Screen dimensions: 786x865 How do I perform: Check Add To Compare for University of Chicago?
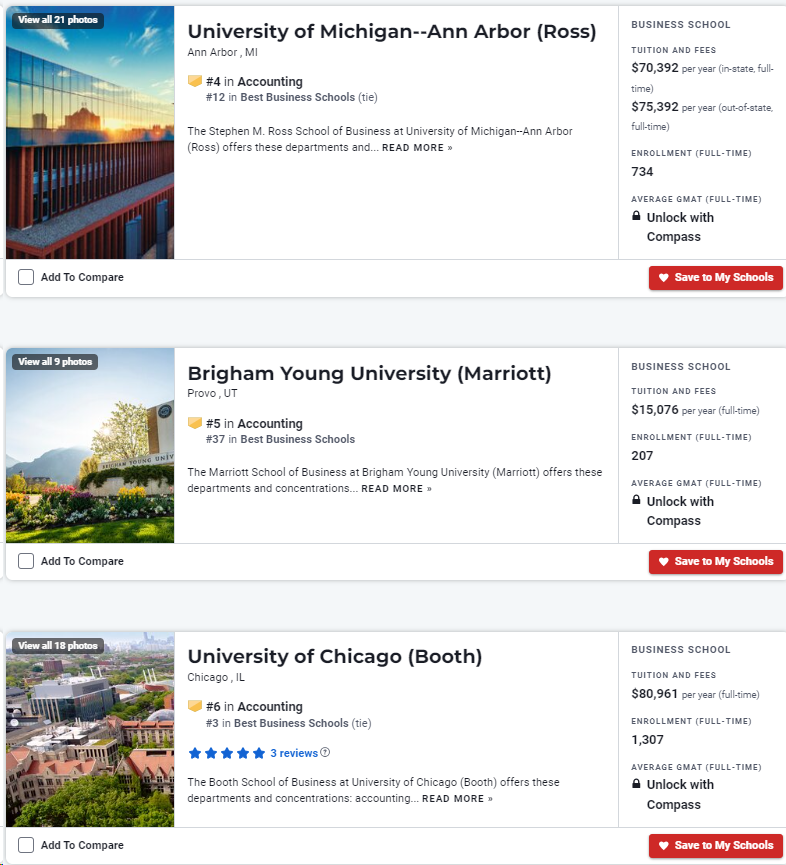pyautogui.click(x=26, y=845)
